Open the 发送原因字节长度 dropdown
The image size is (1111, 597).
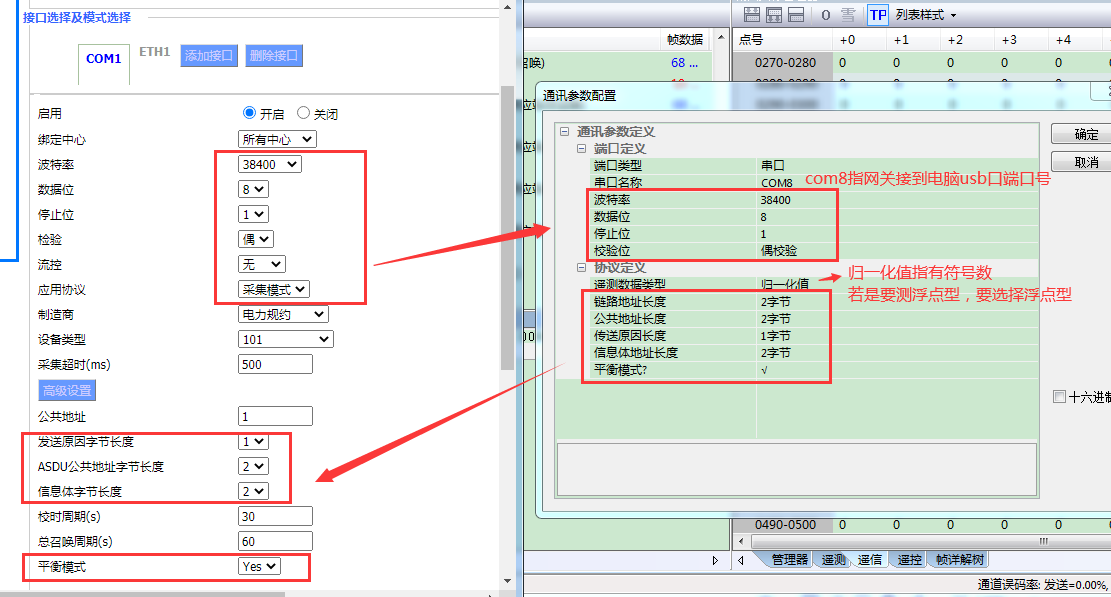253,441
